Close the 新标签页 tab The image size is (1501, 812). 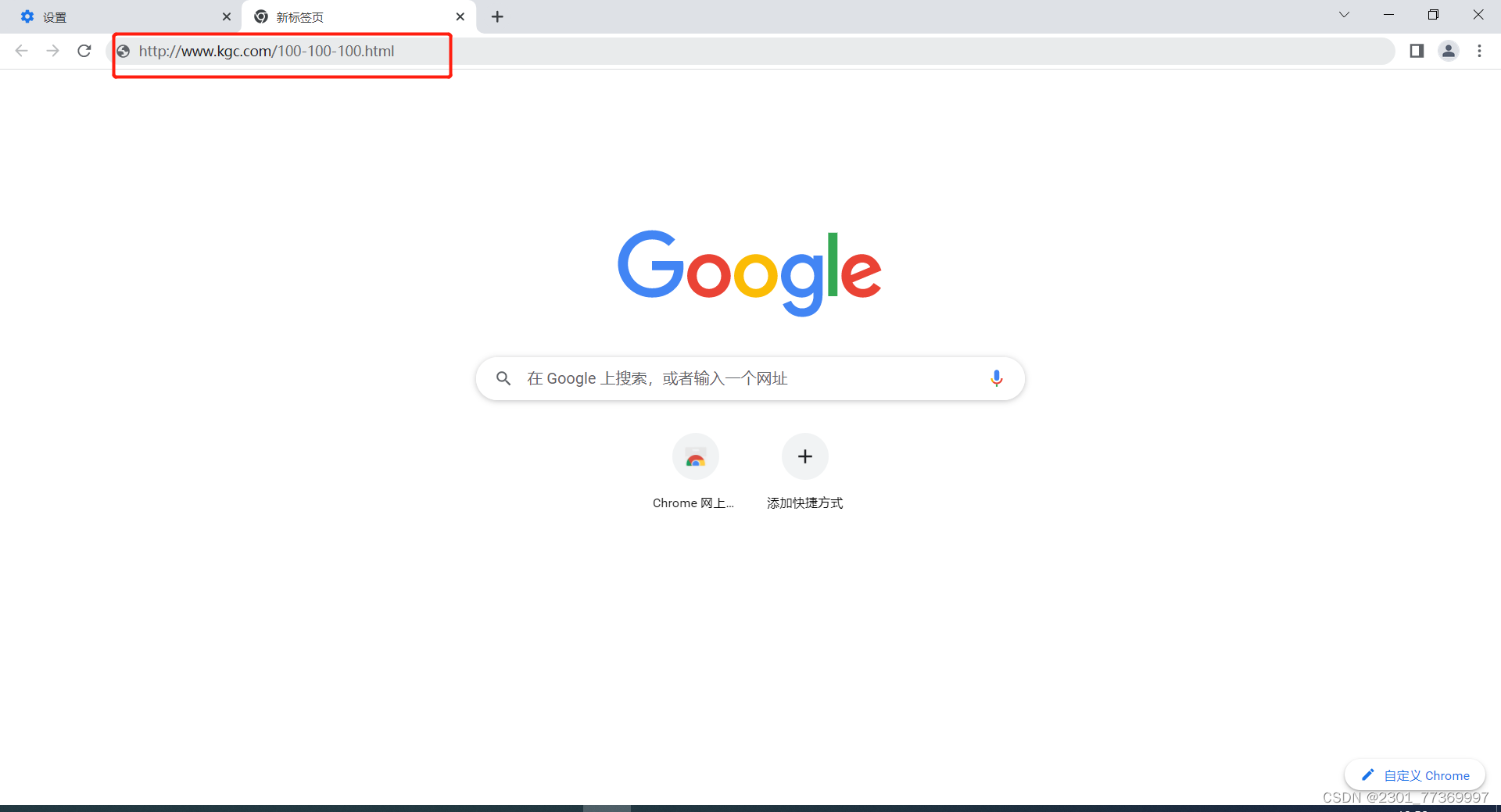tap(460, 16)
